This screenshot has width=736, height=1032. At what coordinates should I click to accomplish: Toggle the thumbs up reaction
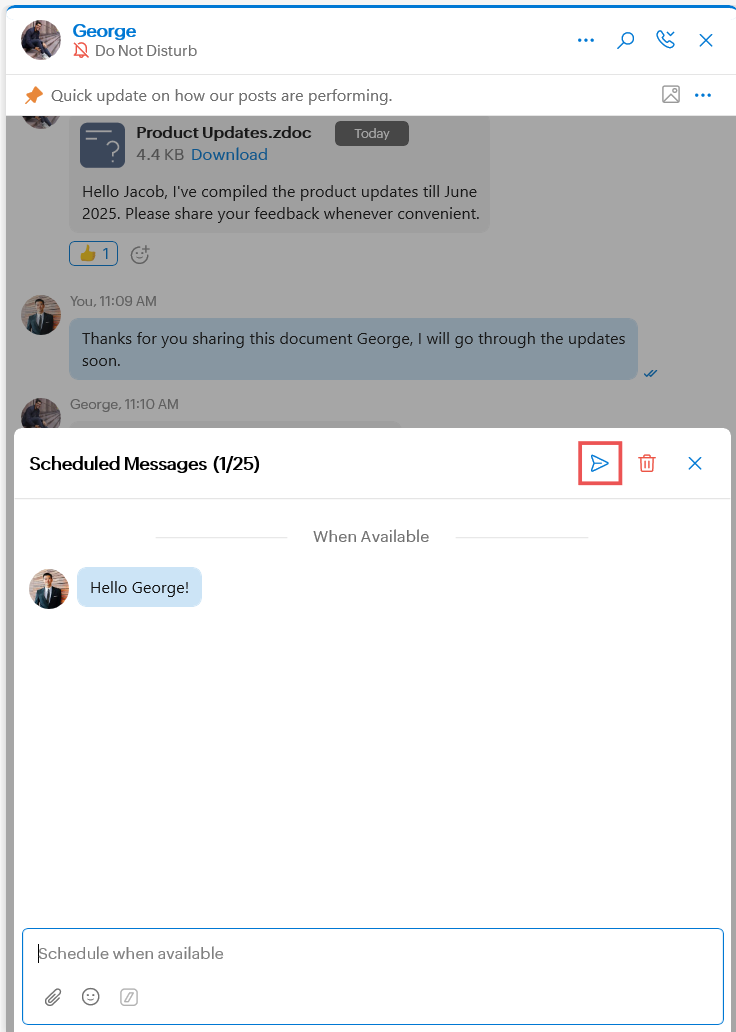[93, 254]
